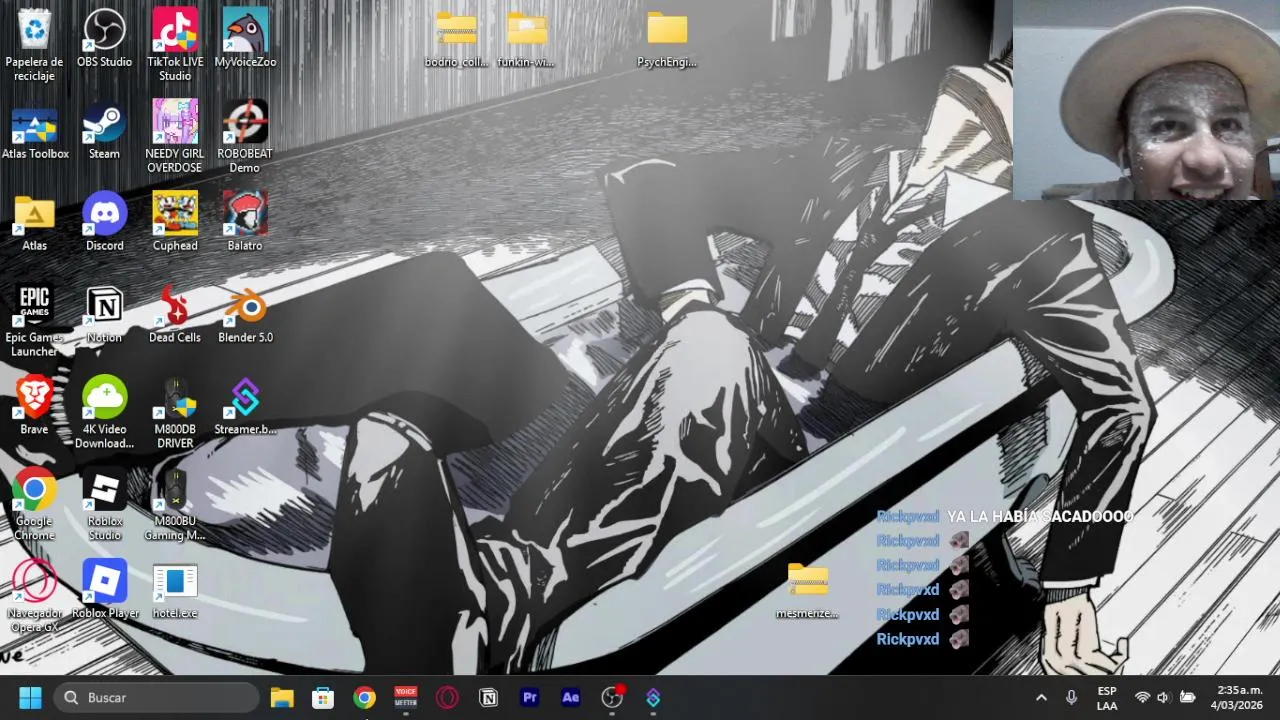Viewport: 1280px width, 720px height.
Task: Click the Buscar taskbar search box
Action: (x=155, y=697)
